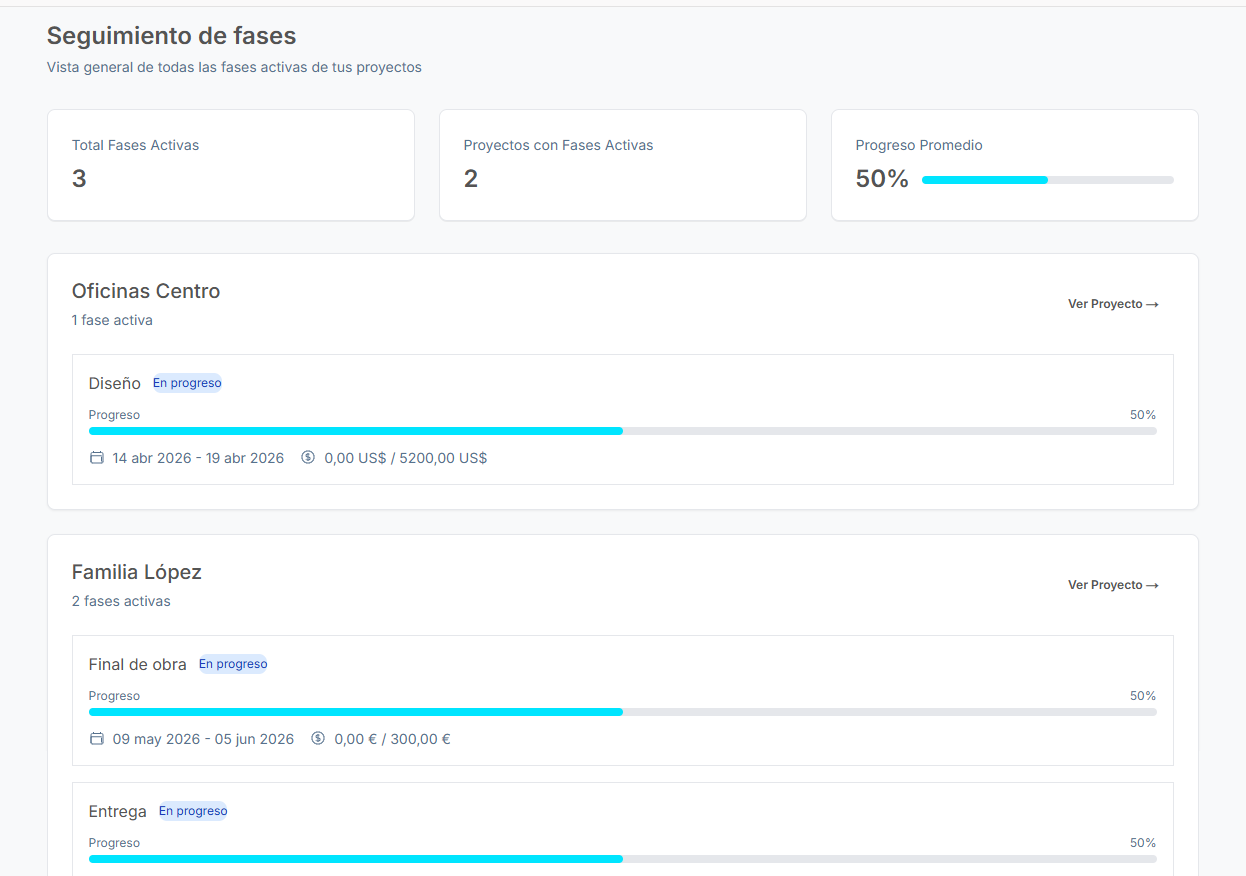Click En progreso badge next to Entrega
This screenshot has height=876, width=1246.
pos(193,811)
